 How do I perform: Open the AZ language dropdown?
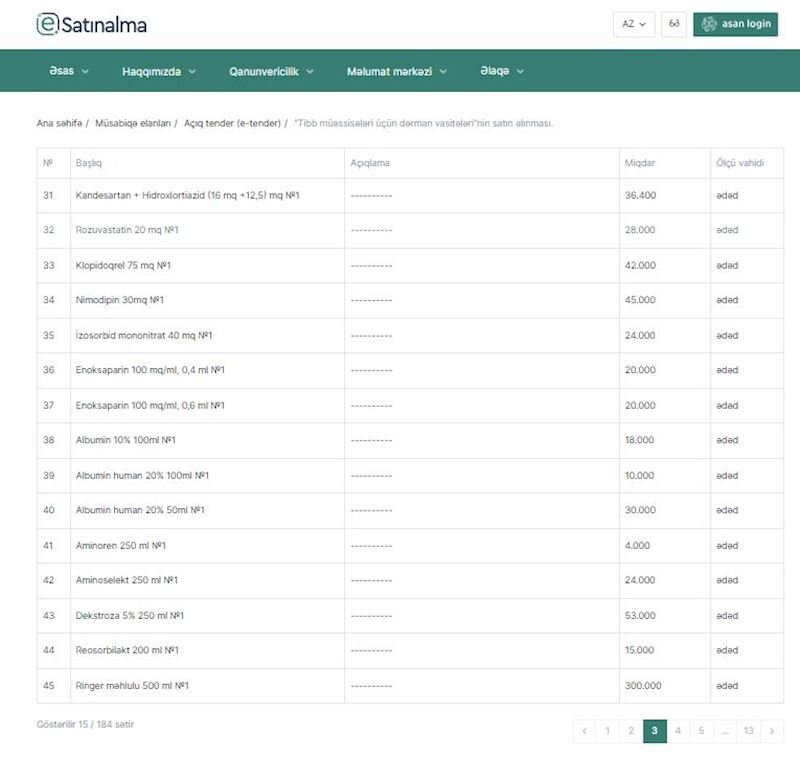[x=634, y=24]
